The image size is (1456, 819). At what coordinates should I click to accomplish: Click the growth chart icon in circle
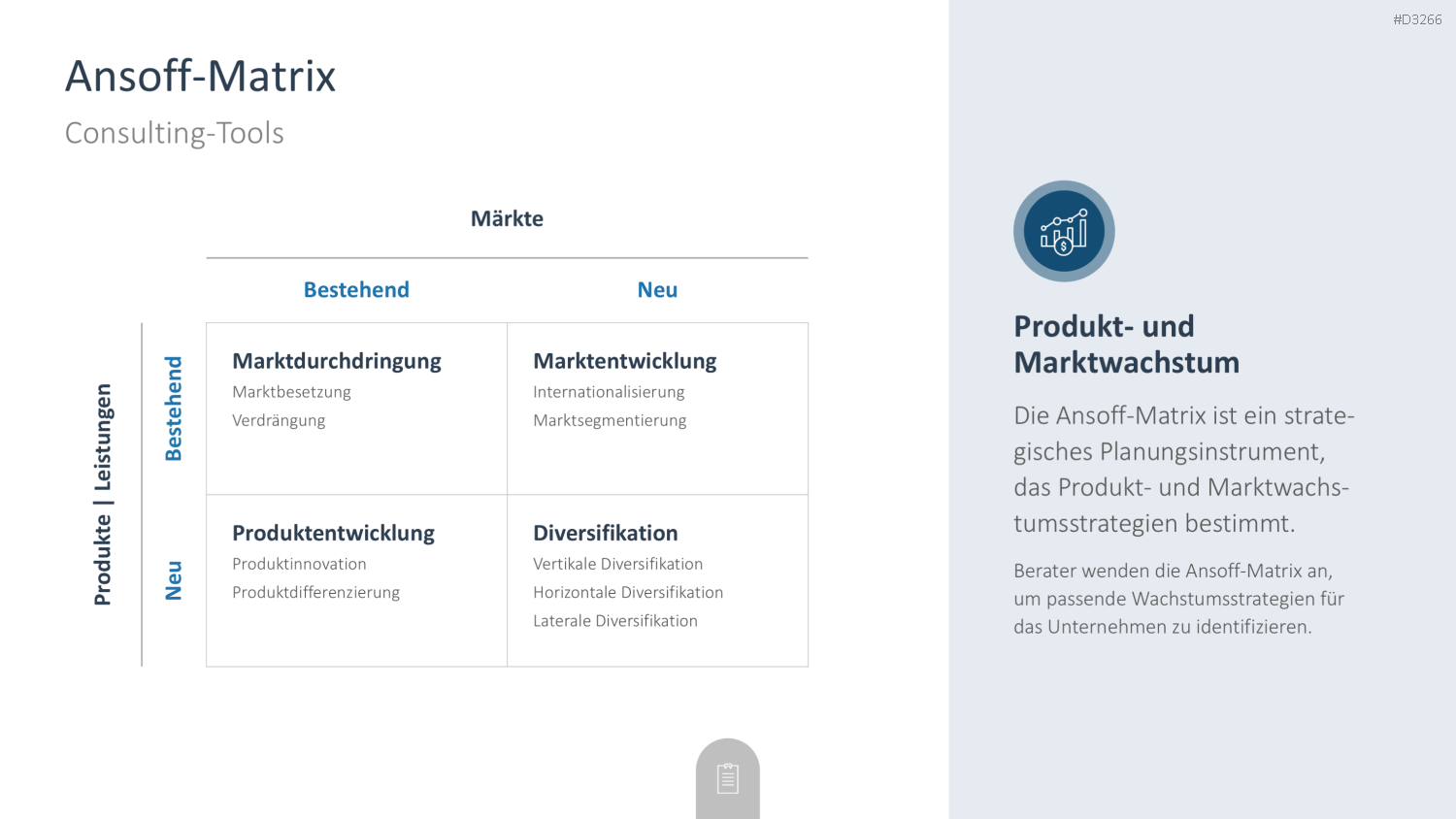point(1064,231)
